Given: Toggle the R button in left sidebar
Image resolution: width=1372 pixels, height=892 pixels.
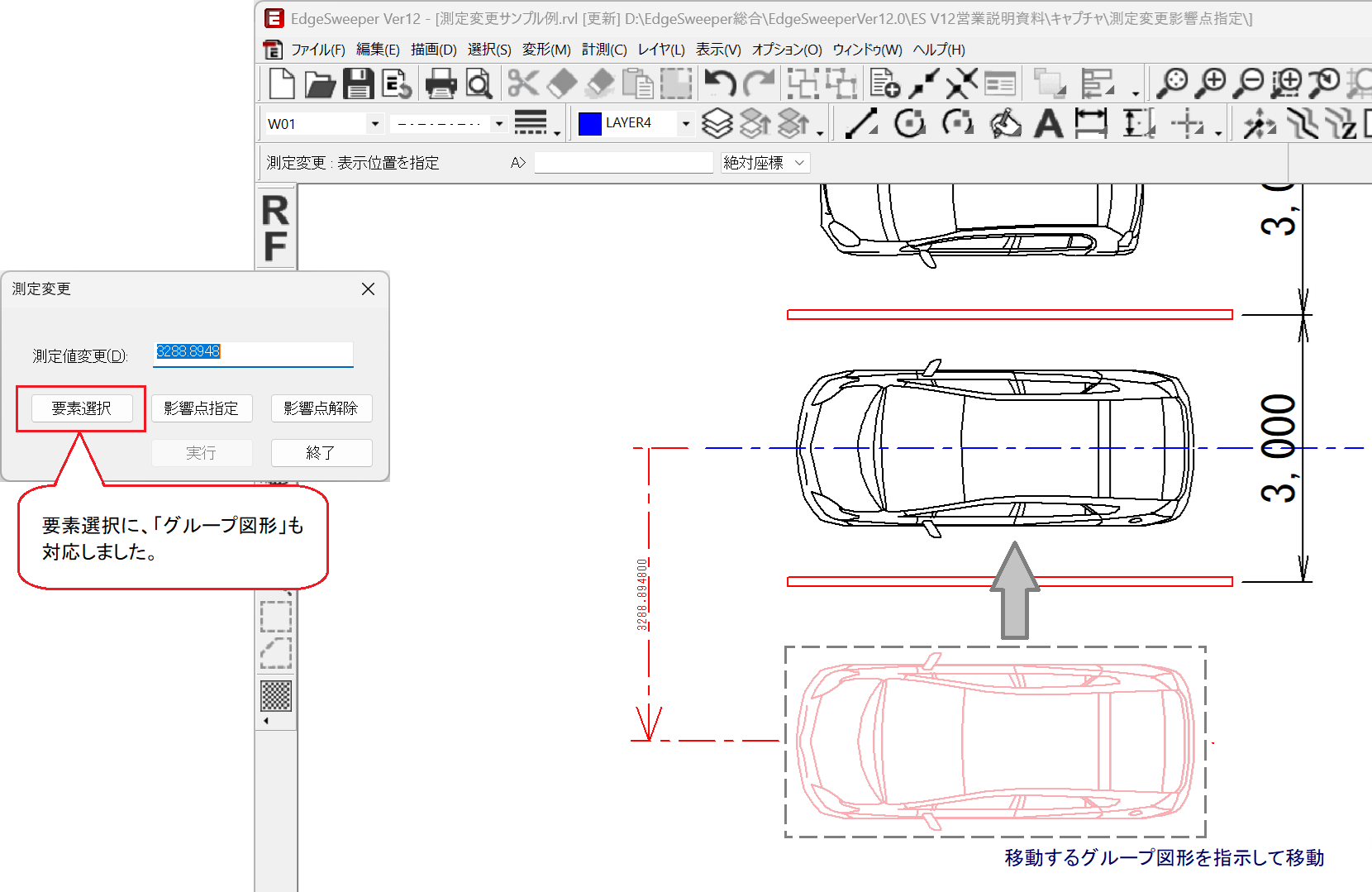Looking at the screenshot, I should click(275, 211).
